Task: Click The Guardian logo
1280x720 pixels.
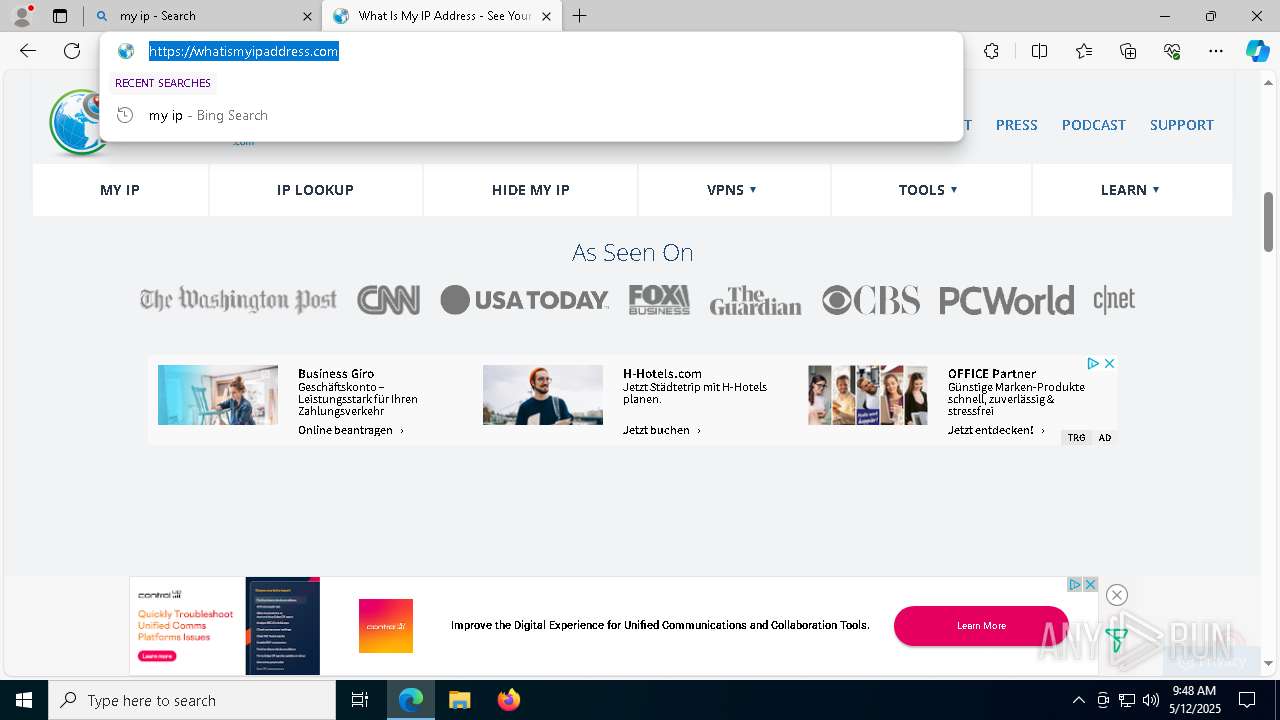Action: (756, 300)
